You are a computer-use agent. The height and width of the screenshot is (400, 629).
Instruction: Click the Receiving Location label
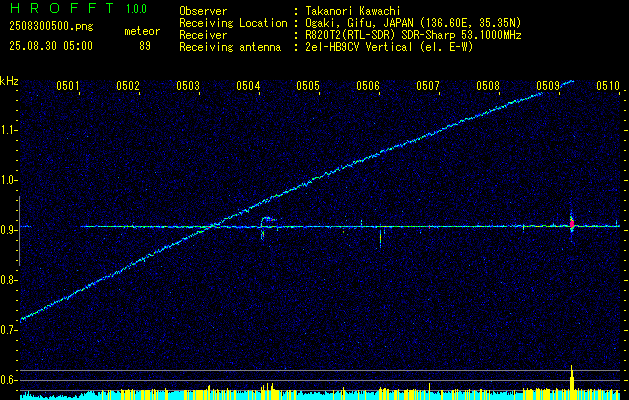233,23
